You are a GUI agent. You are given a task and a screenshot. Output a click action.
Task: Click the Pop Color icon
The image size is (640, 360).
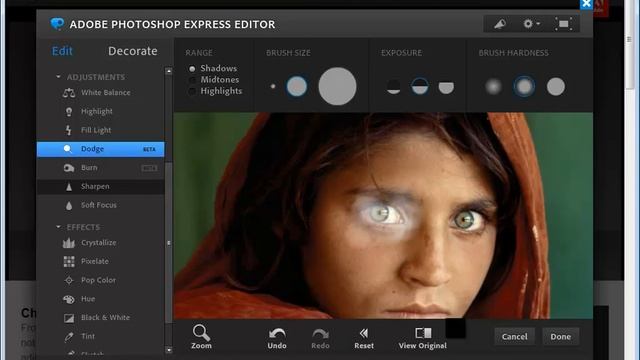69,280
